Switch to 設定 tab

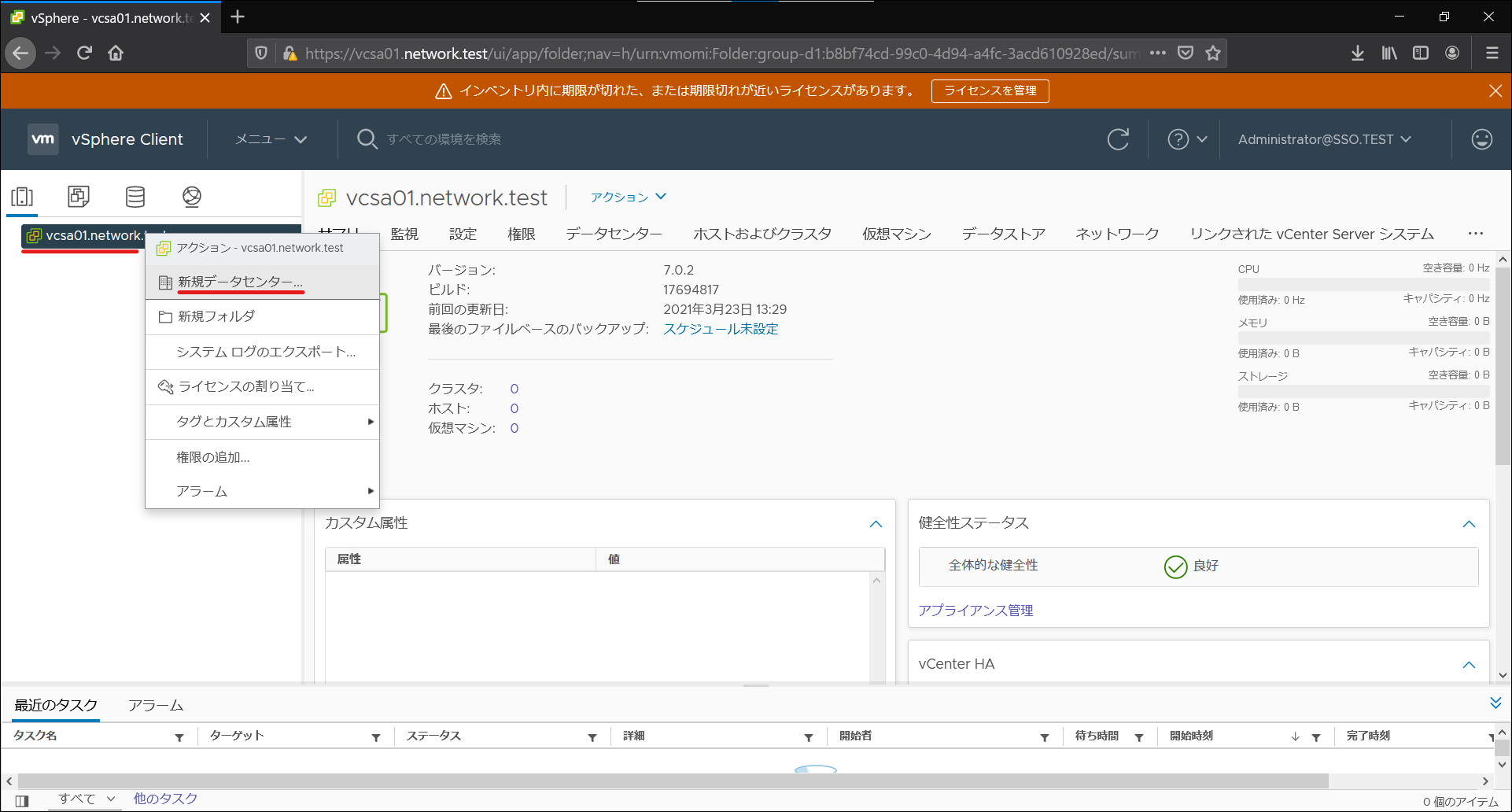463,234
